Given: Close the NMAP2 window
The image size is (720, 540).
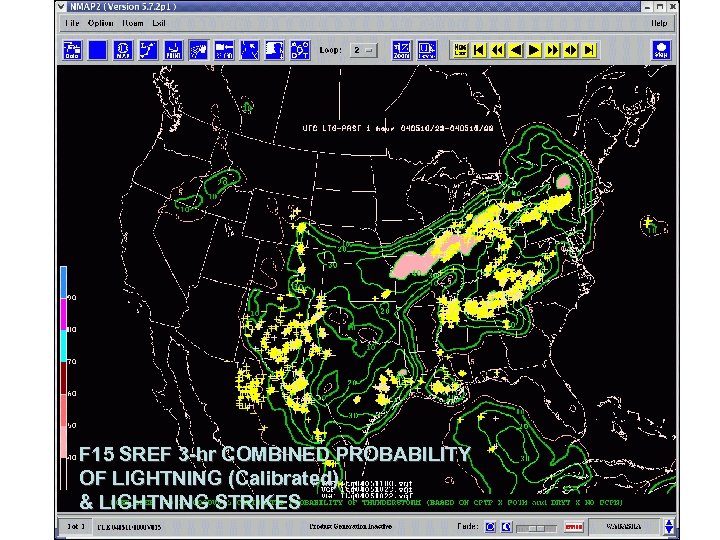Looking at the screenshot, I should point(673,6).
